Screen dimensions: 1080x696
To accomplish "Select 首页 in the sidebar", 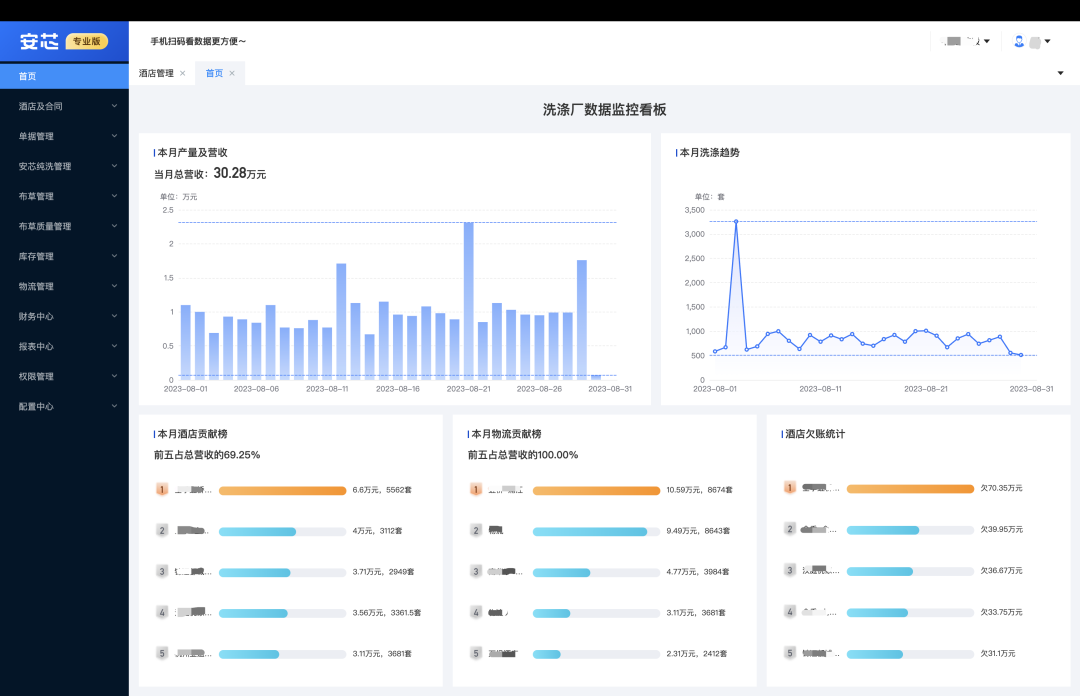I will point(64,76).
